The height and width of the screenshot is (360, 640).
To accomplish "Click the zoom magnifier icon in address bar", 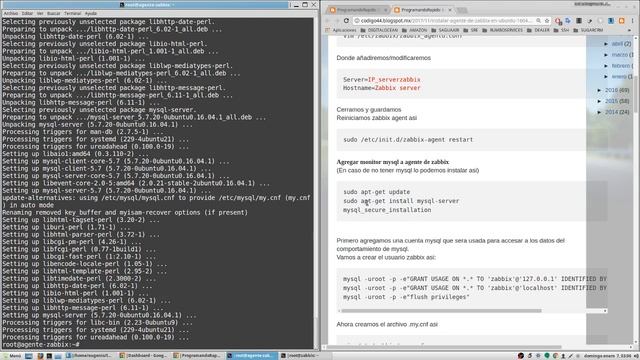I will pos(539,20).
